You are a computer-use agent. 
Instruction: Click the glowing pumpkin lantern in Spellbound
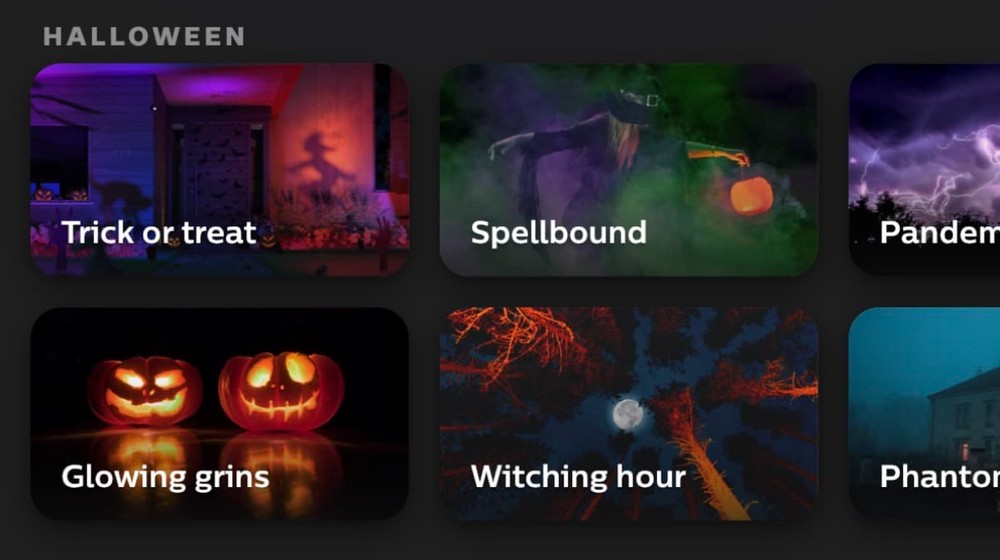(x=751, y=195)
